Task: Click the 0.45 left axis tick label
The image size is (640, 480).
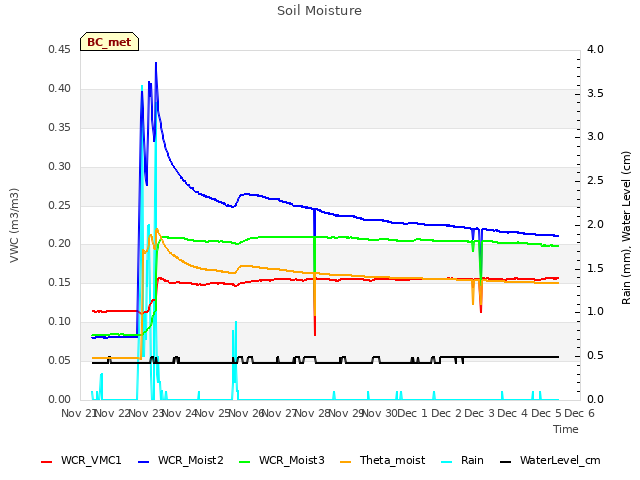Action: pos(60,49)
